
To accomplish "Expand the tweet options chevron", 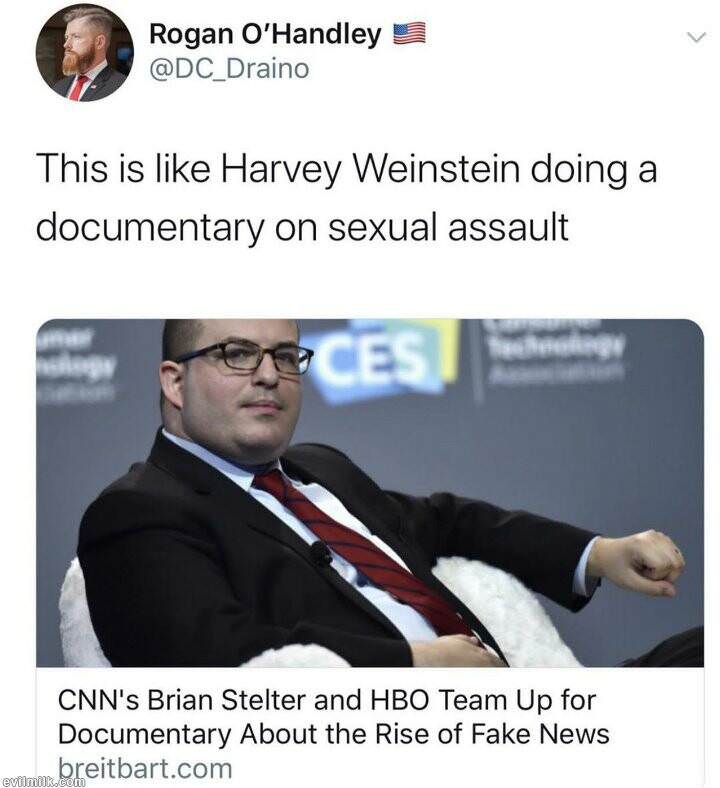I will click(x=696, y=37).
